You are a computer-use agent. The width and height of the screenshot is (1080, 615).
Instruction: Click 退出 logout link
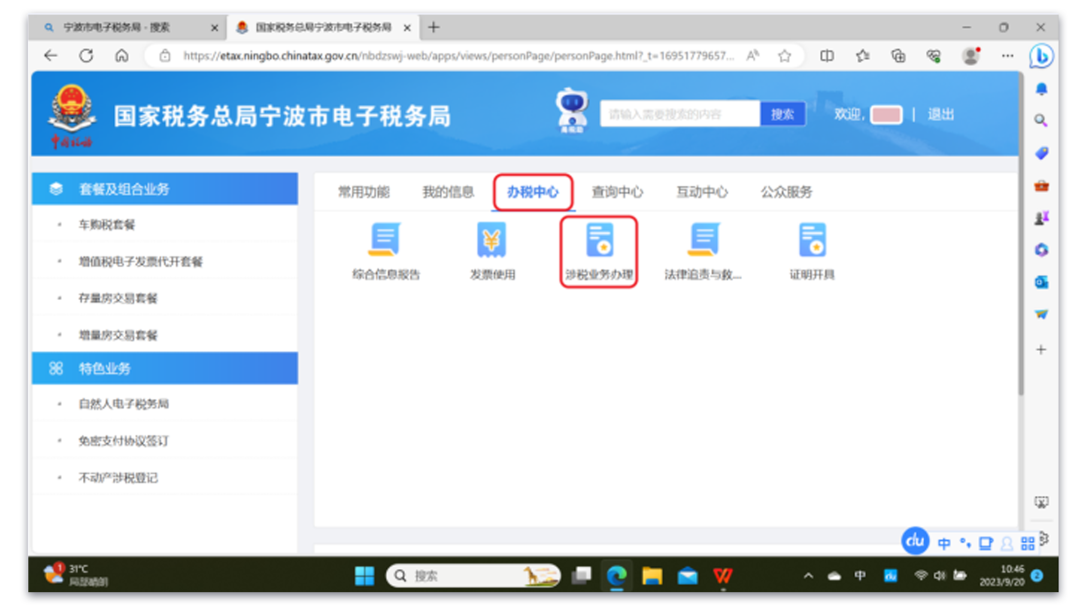(x=941, y=115)
